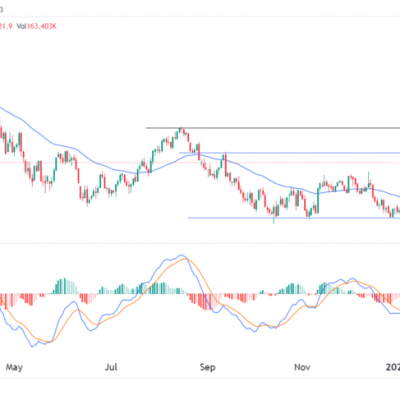Click the upper blue horizontal line near Sep

(x=289, y=153)
